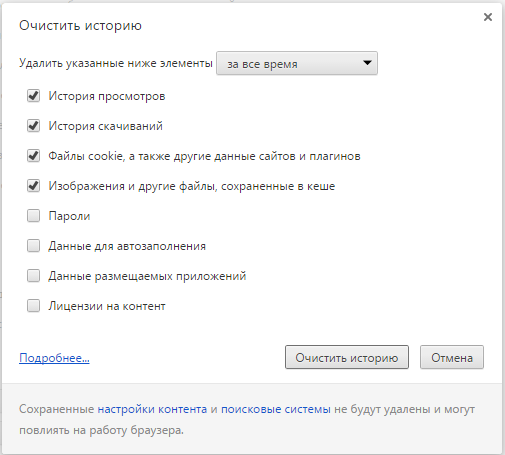The width and height of the screenshot is (505, 455).
Task: Click the Пароли label text
Action: click(69, 216)
